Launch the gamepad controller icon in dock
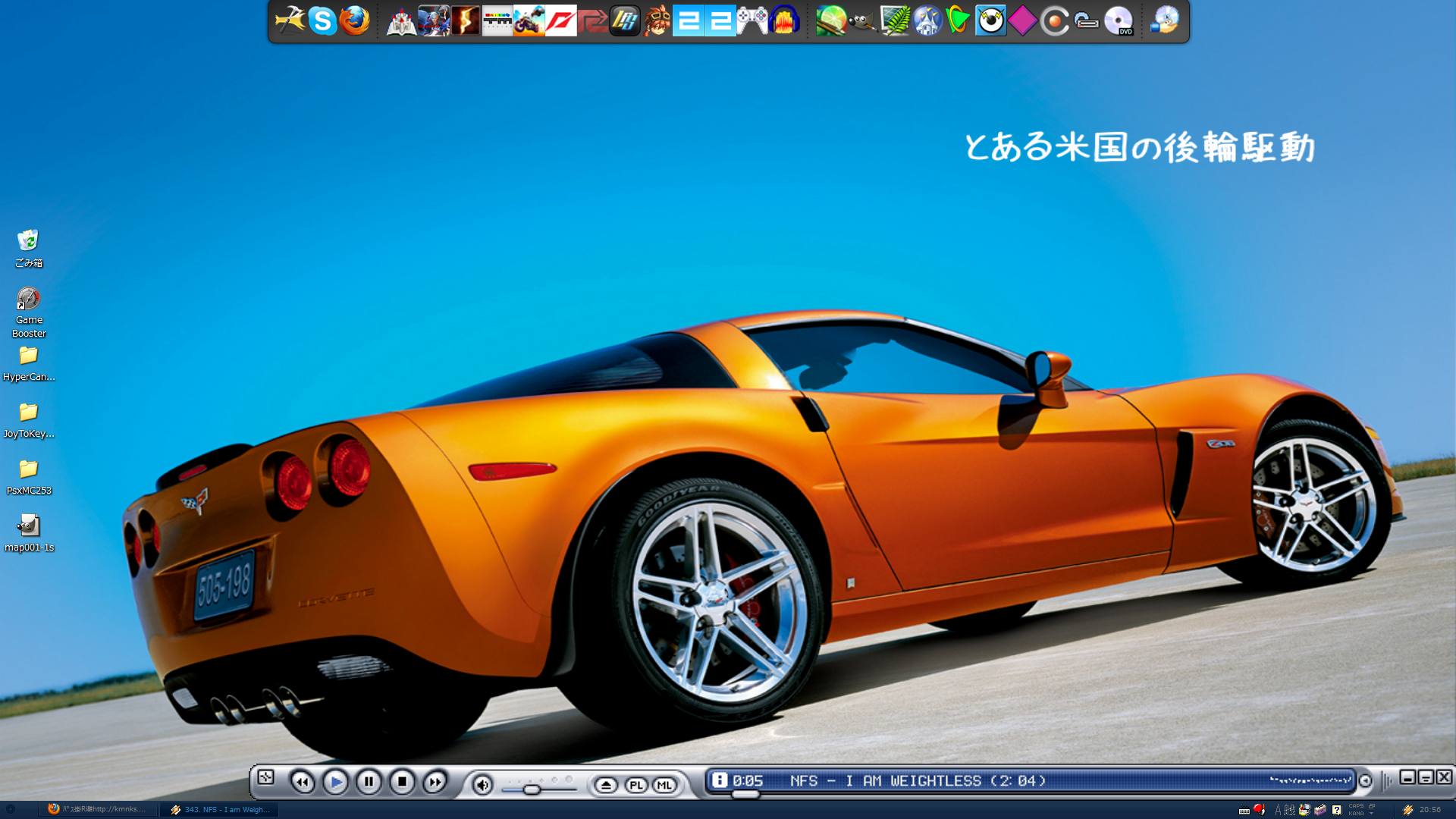The width and height of the screenshot is (1456, 819). (752, 21)
